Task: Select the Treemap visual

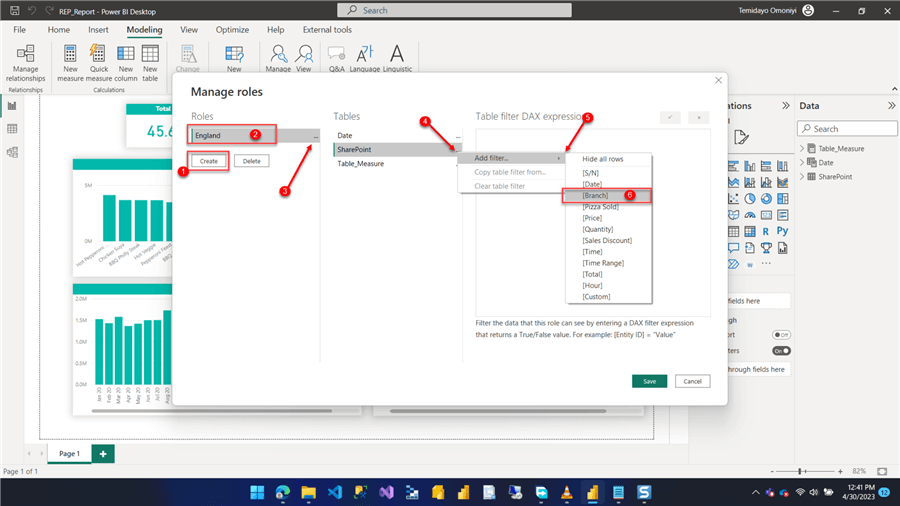Action: 783,198
